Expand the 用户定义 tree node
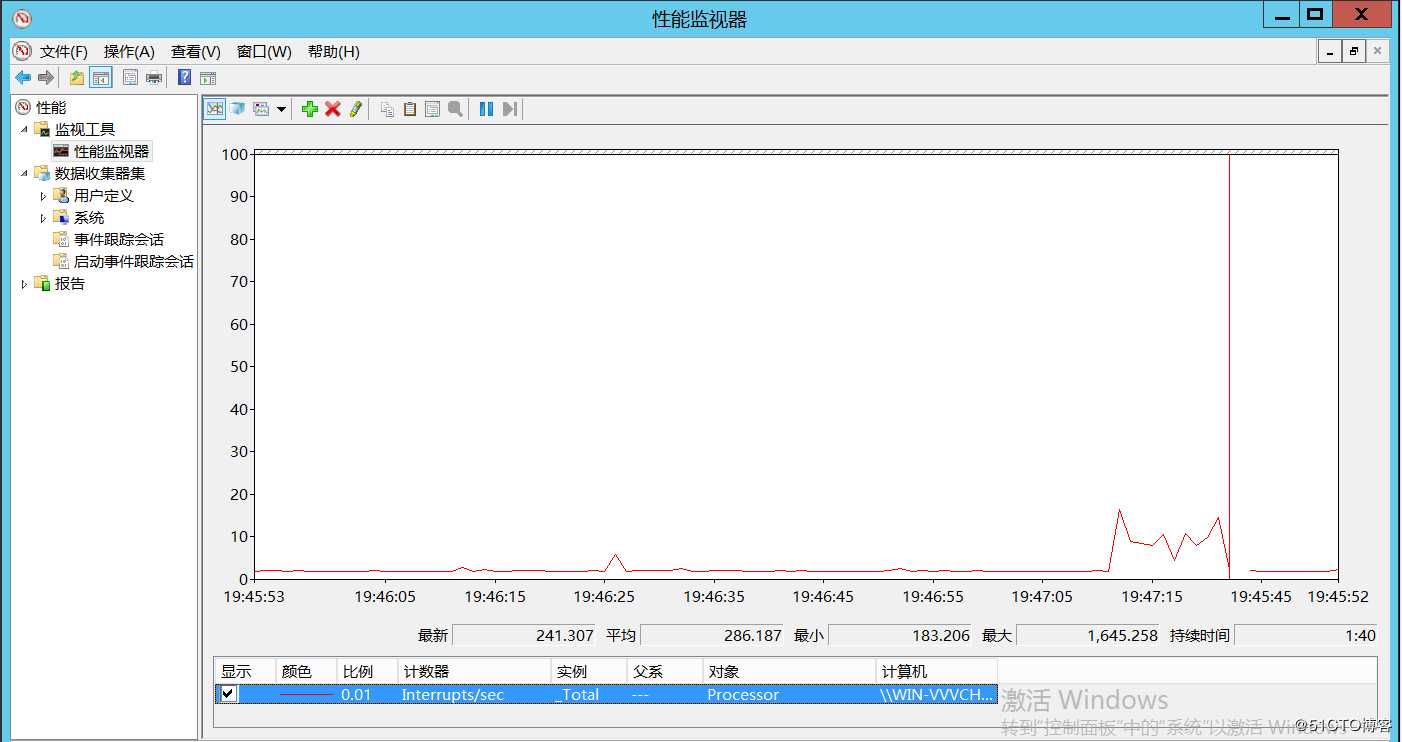 43,196
